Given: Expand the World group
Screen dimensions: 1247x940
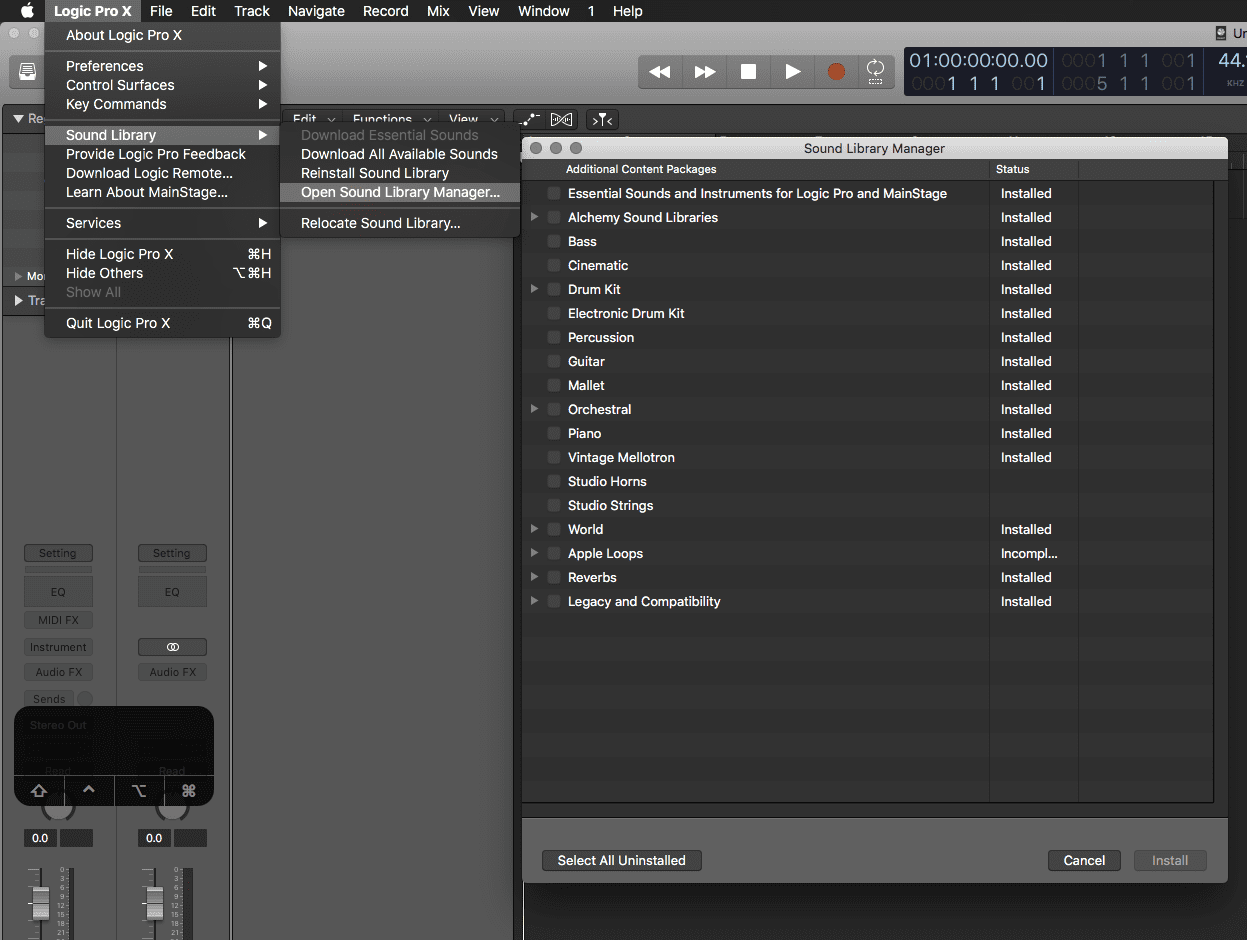Looking at the screenshot, I should pyautogui.click(x=535, y=529).
